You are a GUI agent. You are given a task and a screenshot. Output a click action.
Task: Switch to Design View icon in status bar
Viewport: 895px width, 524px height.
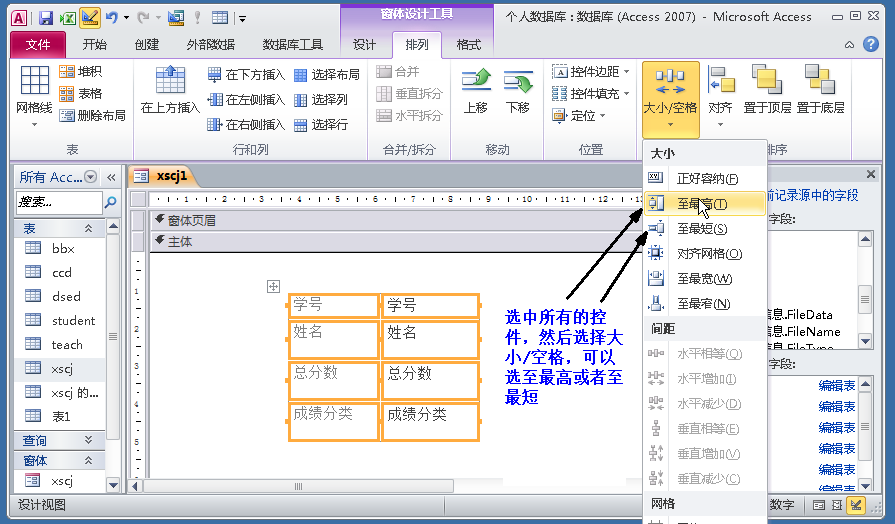tap(856, 504)
